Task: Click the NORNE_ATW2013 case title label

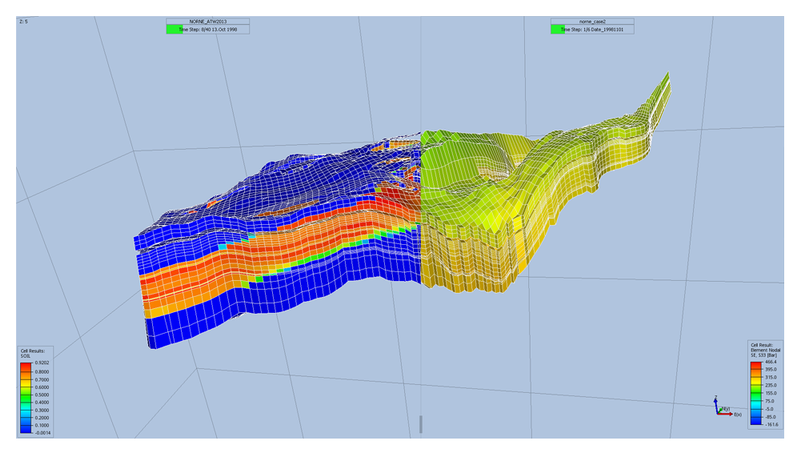Action: pos(208,21)
